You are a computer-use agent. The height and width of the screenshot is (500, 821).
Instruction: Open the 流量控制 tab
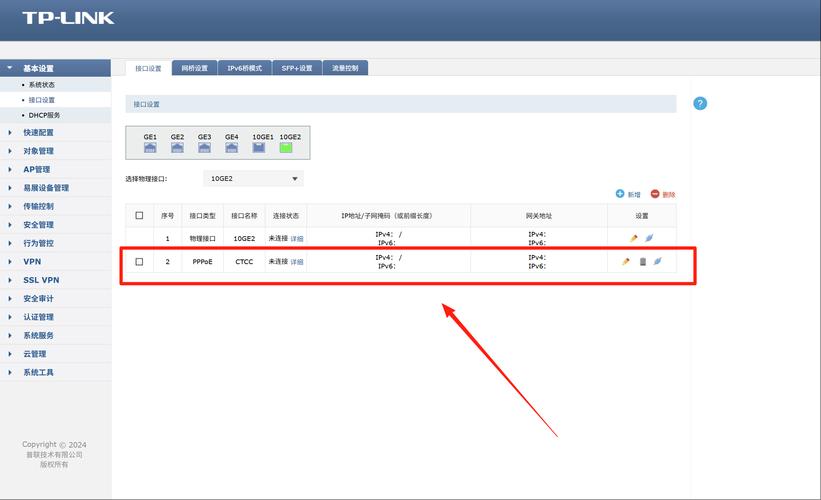click(345, 68)
